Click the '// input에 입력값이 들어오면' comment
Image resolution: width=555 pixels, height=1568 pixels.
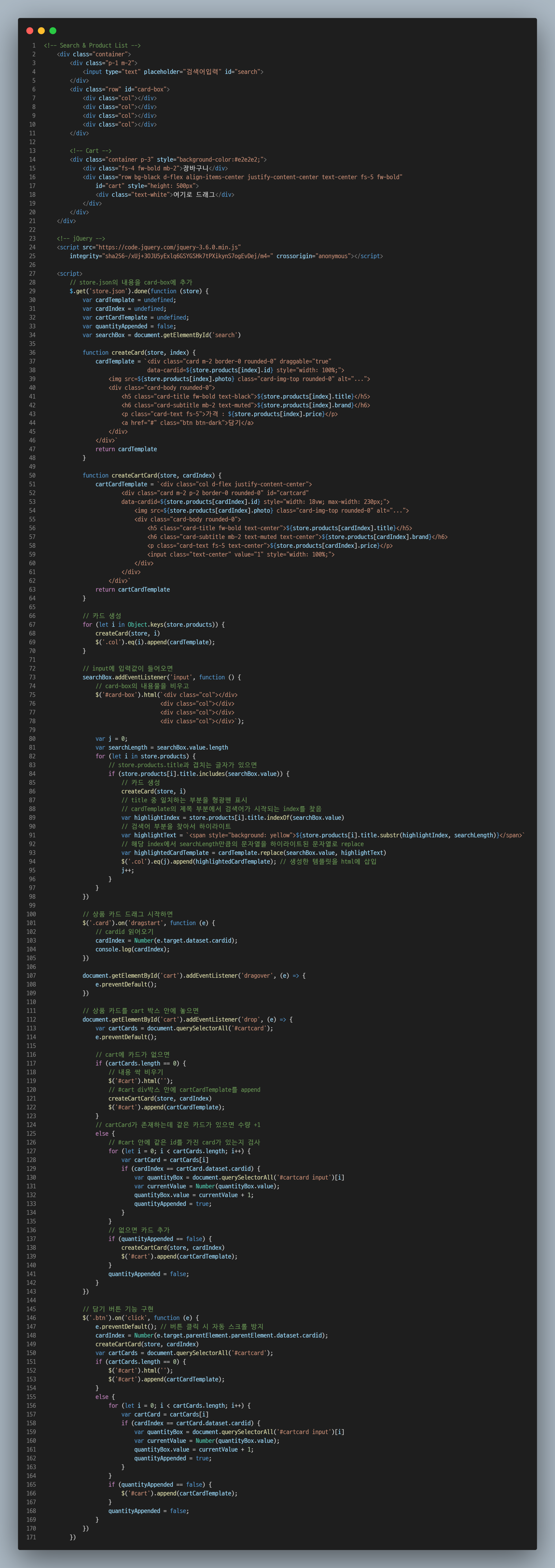pos(128,668)
